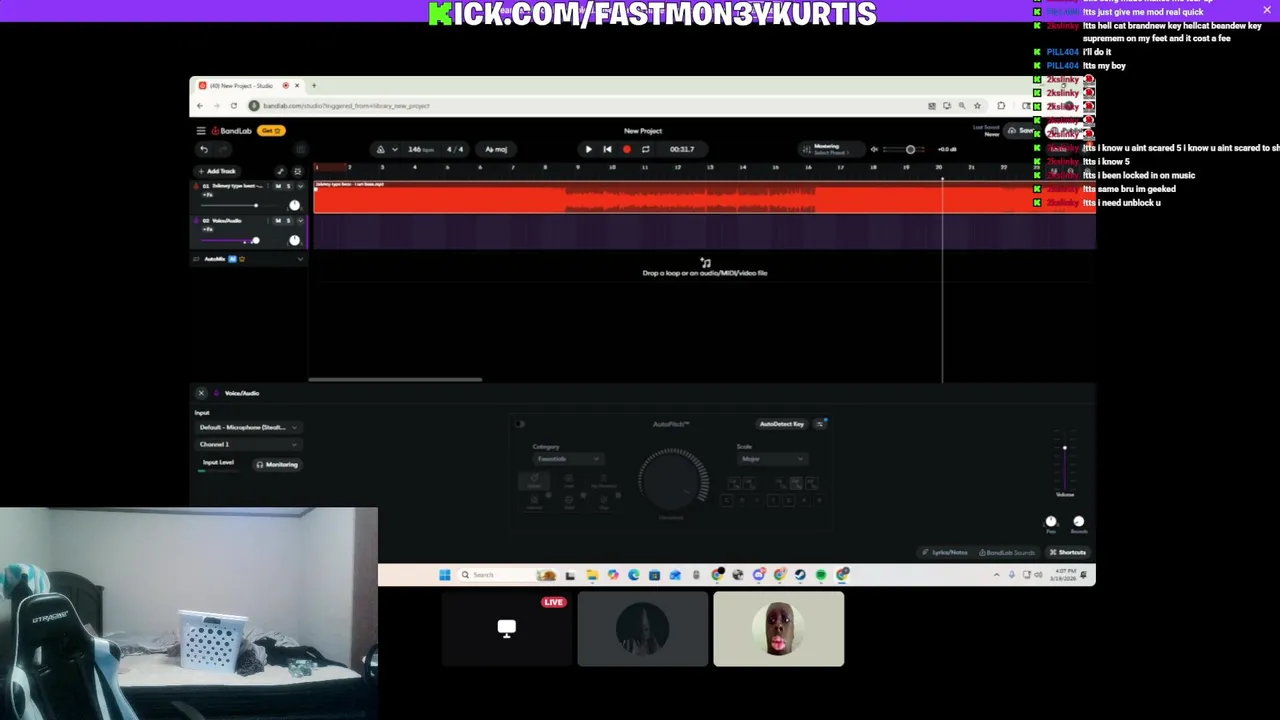The width and height of the screenshot is (1280, 720).
Task: Expand track 02 options chevron
Action: click(x=300, y=221)
